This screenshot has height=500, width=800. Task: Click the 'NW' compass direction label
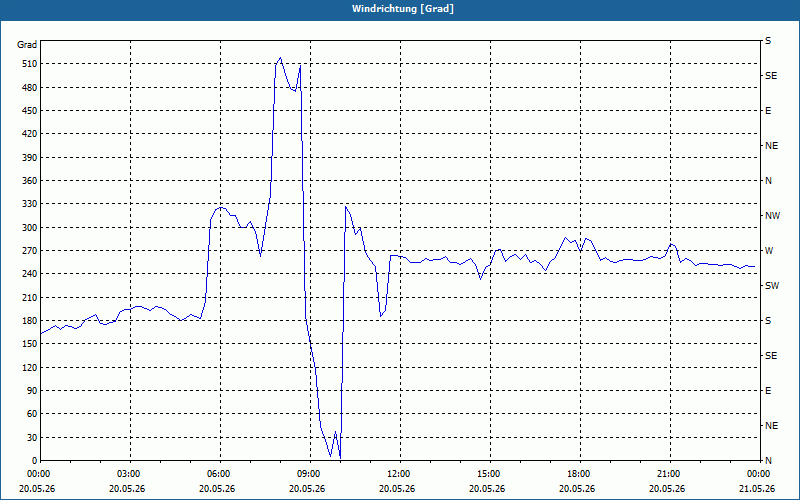pyautogui.click(x=772, y=216)
